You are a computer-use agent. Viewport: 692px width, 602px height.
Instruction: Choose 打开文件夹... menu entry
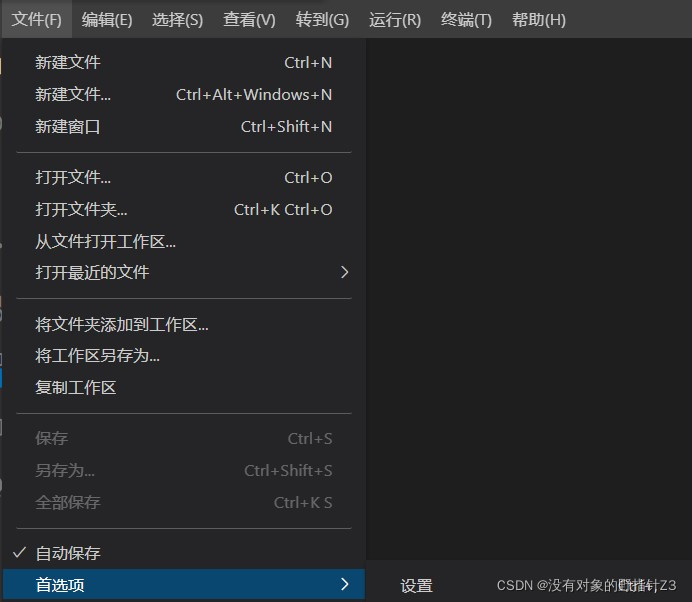pos(184,210)
